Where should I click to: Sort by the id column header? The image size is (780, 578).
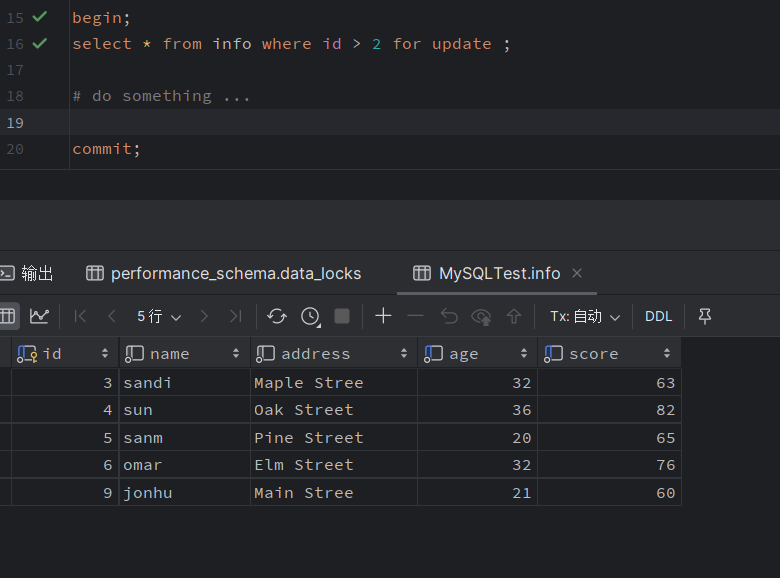[x=65, y=354]
